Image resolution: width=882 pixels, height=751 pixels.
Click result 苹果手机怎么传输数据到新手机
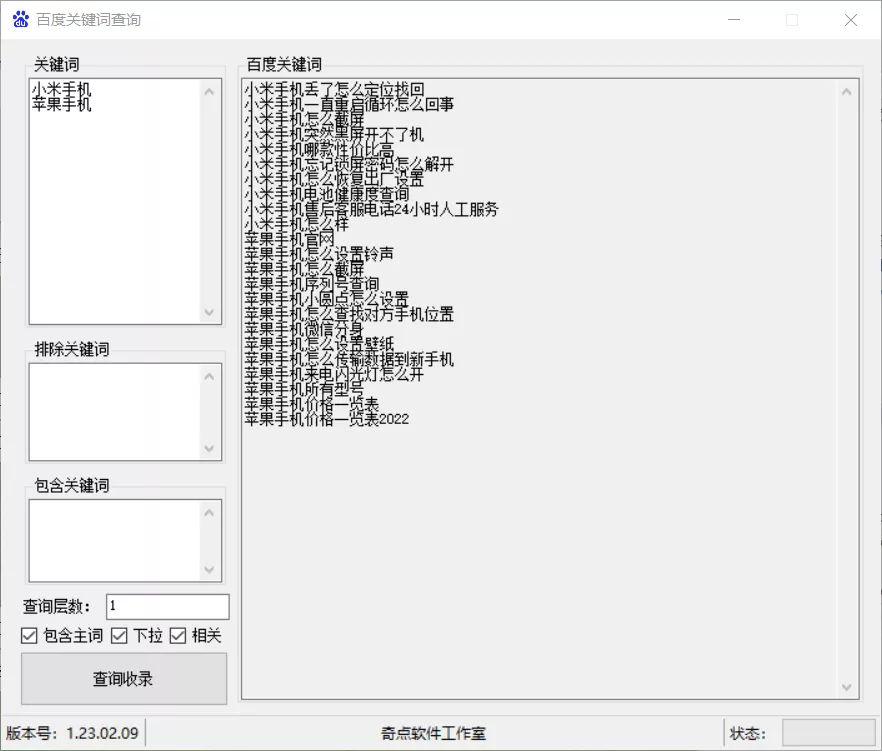point(349,359)
